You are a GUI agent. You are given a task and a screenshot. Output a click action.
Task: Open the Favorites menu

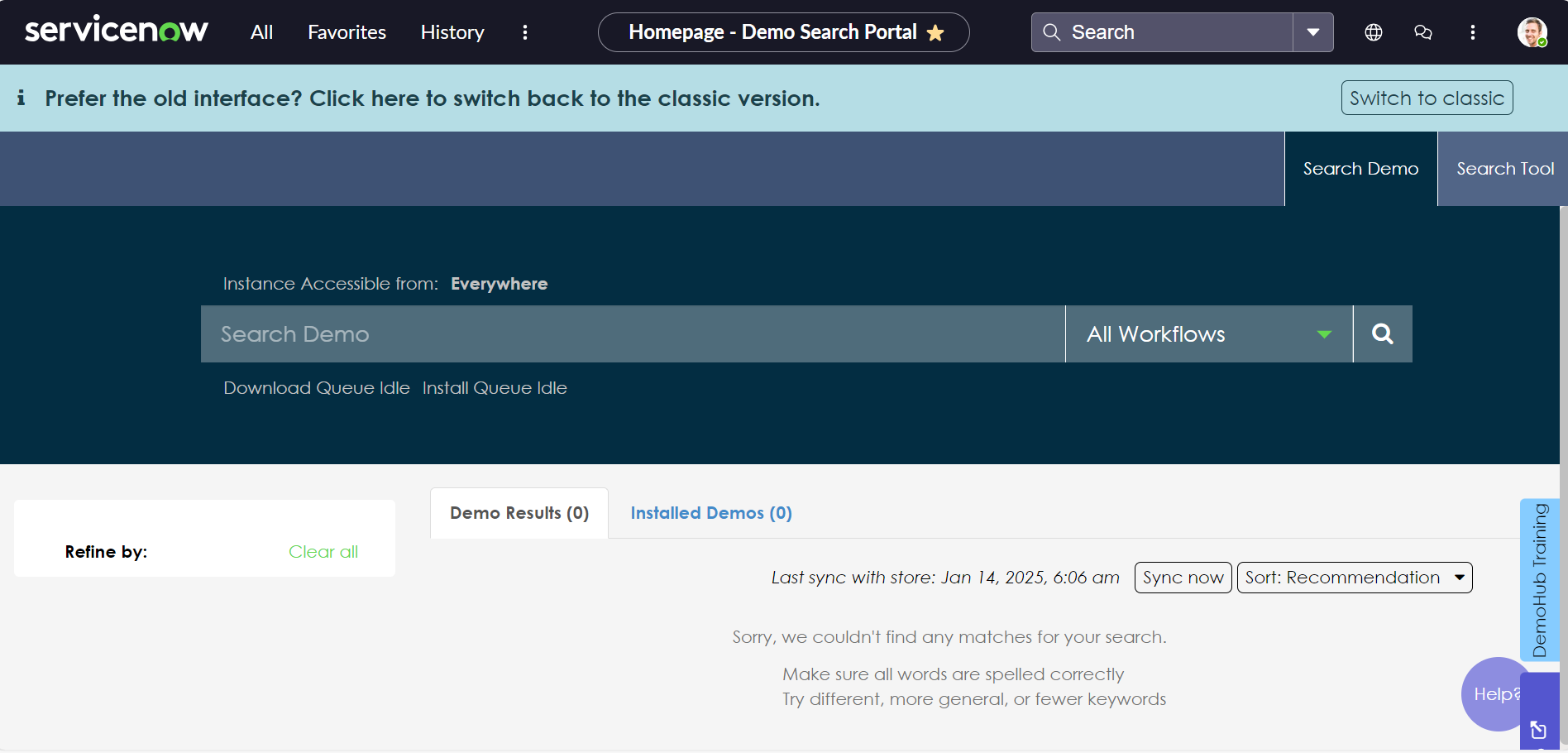point(347,32)
